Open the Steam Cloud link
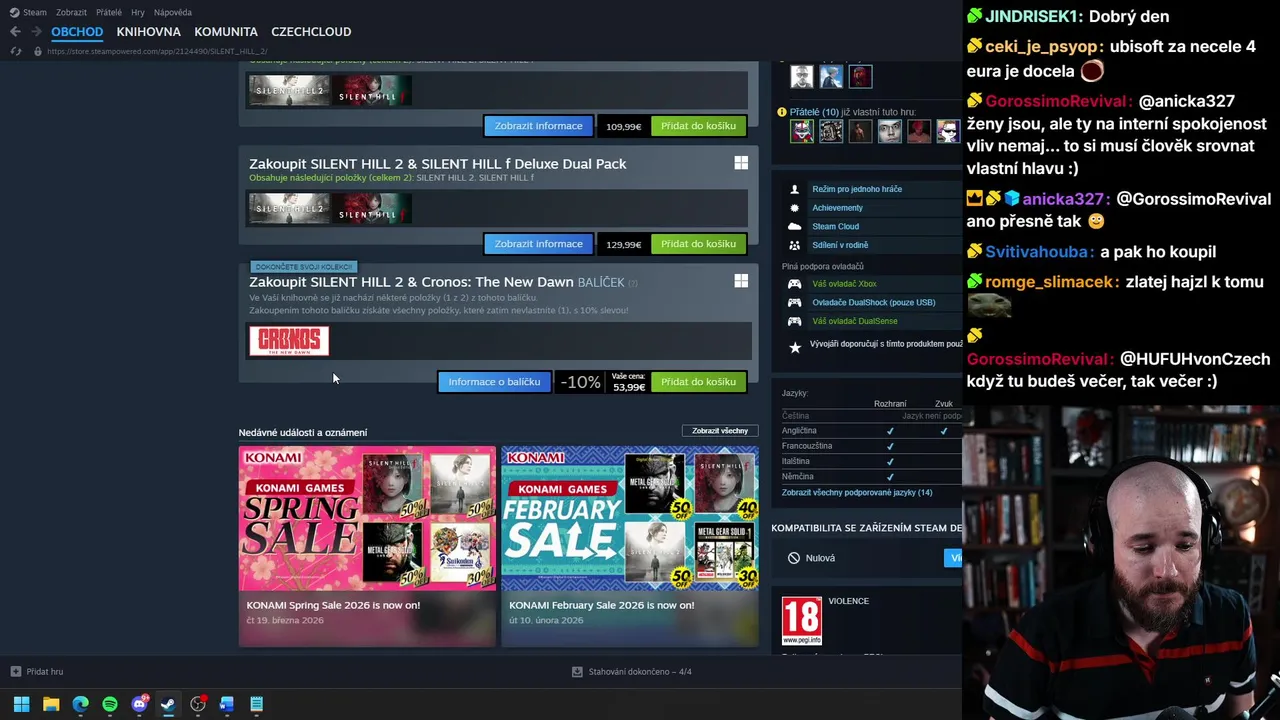 pos(835,227)
